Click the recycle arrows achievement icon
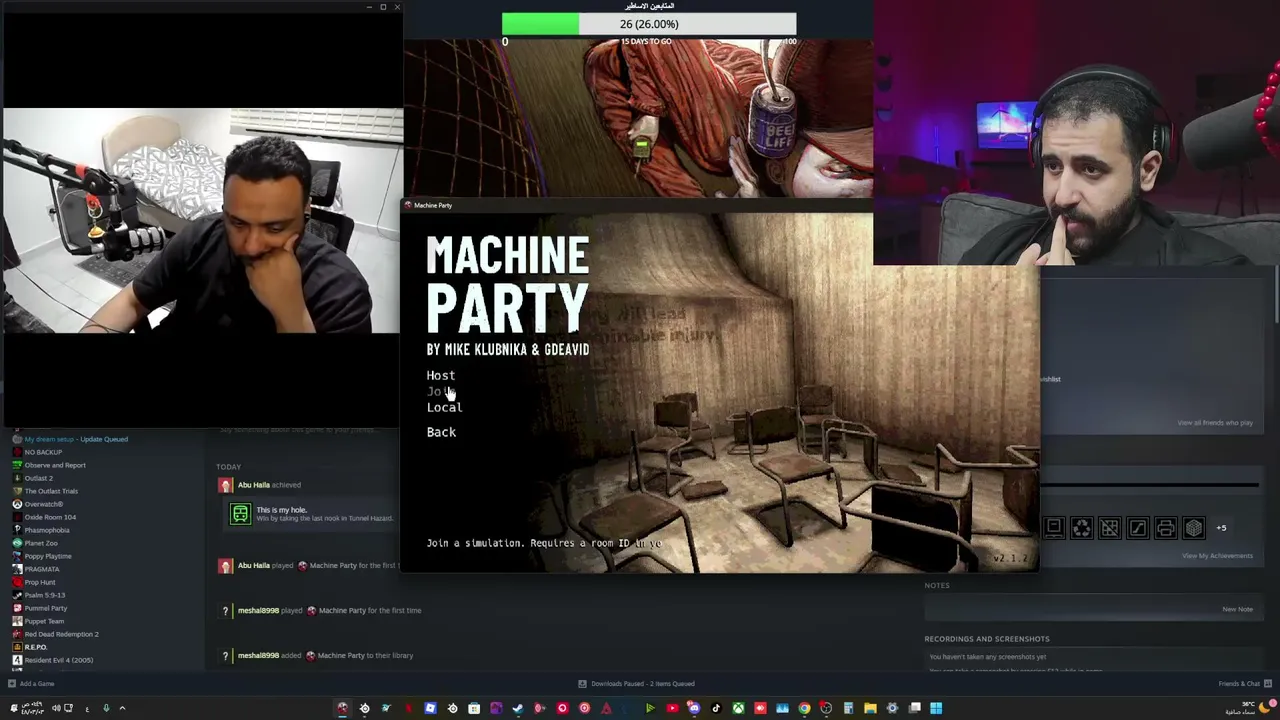The height and width of the screenshot is (720, 1280). point(1082,527)
